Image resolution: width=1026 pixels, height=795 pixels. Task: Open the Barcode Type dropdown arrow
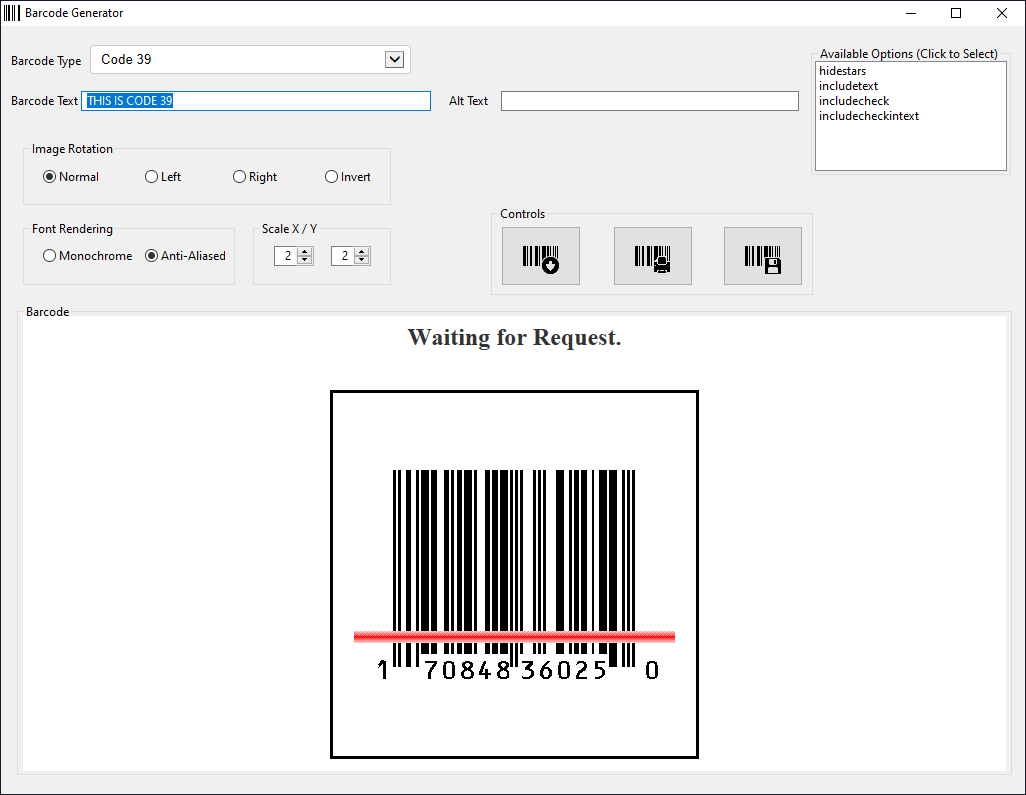[x=394, y=60]
